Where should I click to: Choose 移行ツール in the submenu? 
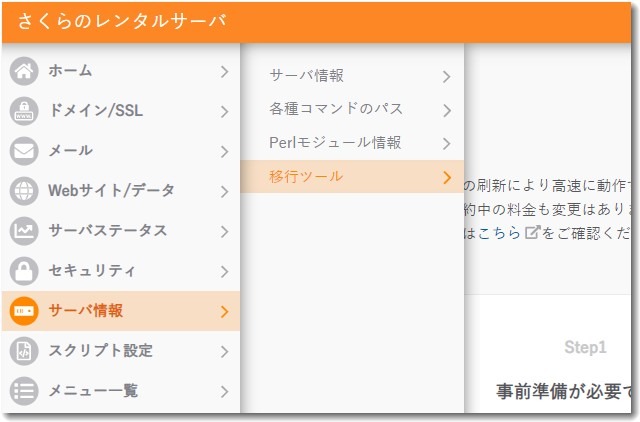[352, 176]
